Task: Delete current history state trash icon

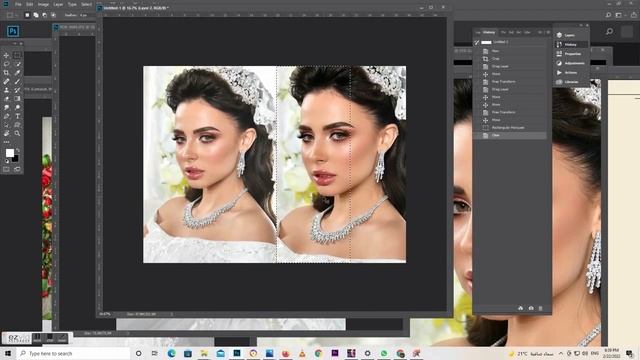Action: pos(540,309)
